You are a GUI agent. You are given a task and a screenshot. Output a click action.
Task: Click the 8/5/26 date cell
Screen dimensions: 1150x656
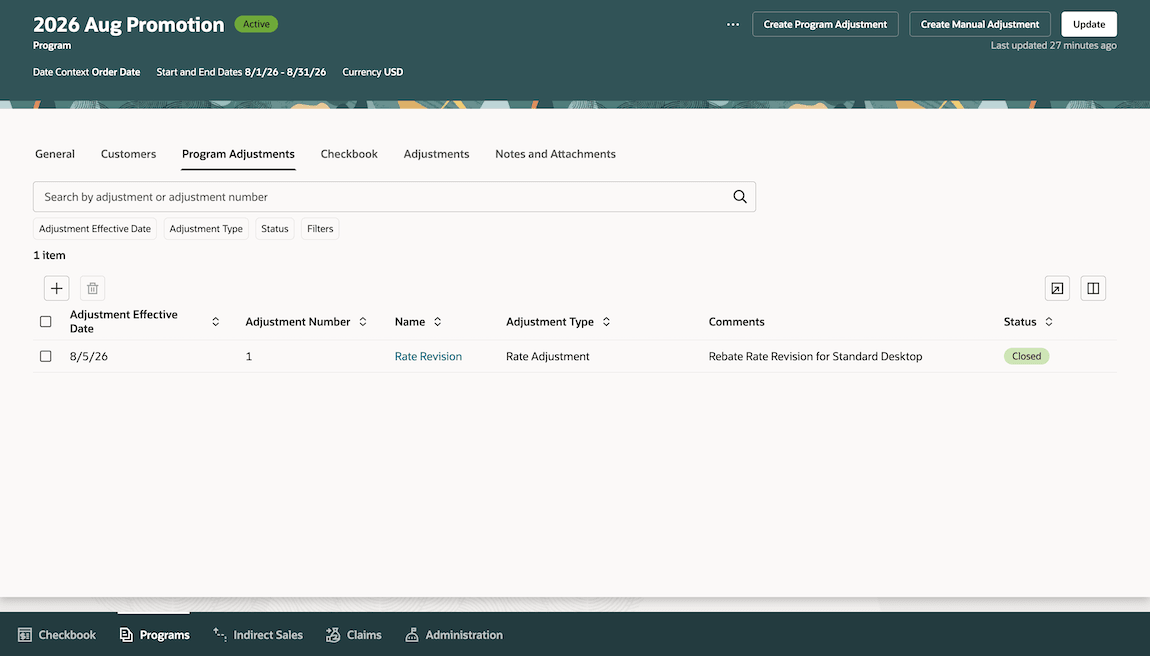tap(89, 356)
